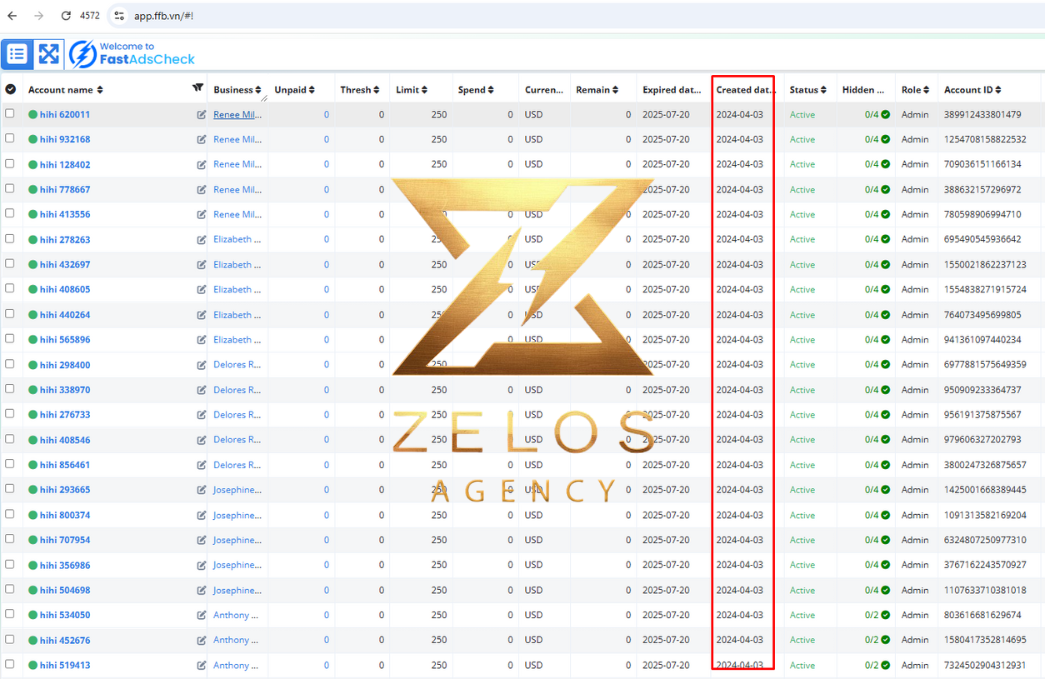The width and height of the screenshot is (1045, 679).
Task: Edit icon for hihi 565896 row
Action: tap(201, 339)
